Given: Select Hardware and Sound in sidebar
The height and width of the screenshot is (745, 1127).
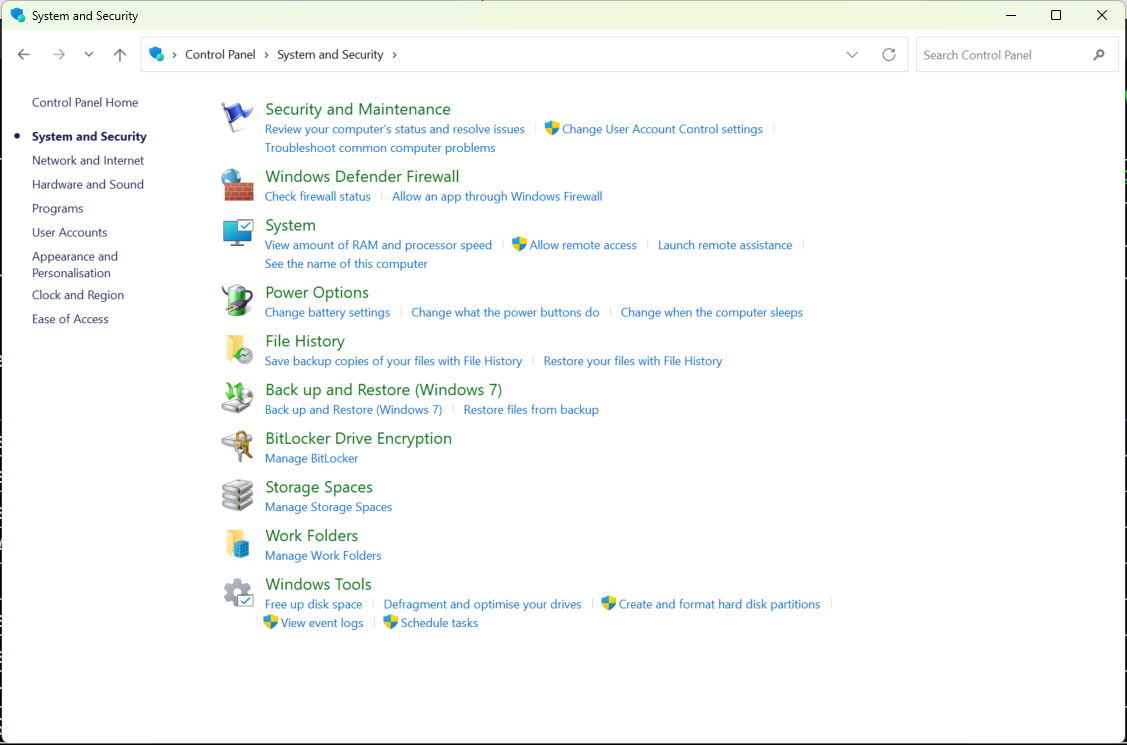Looking at the screenshot, I should point(88,184).
